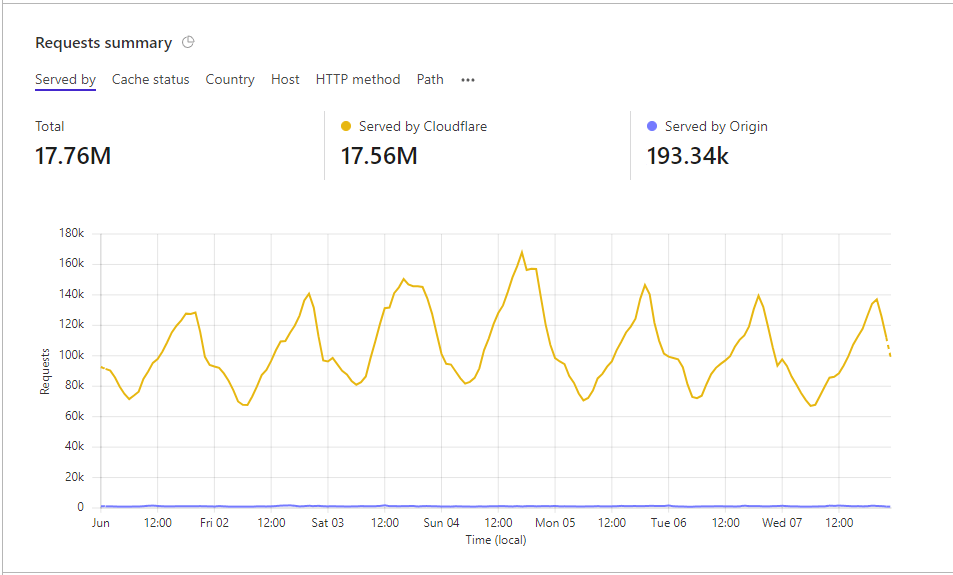Open the Country tab
Viewport: 953px width, 575px height.
pyautogui.click(x=230, y=80)
